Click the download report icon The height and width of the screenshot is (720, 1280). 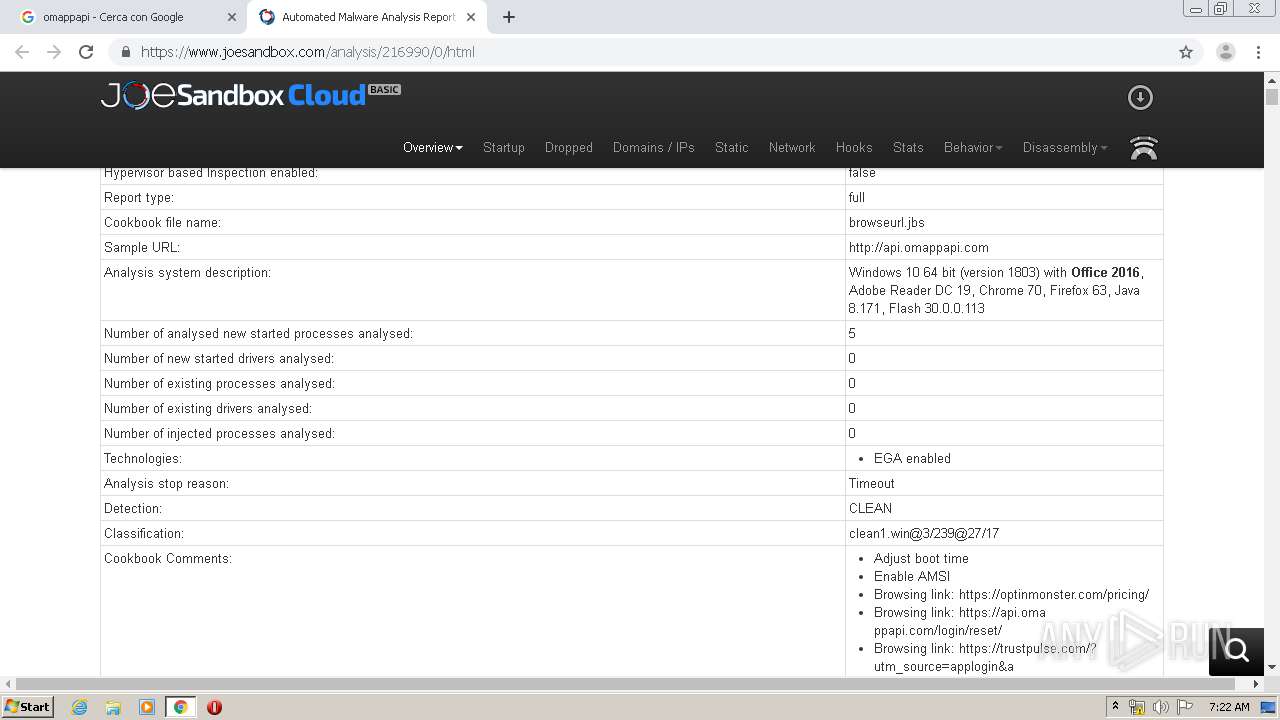pyautogui.click(x=1140, y=97)
